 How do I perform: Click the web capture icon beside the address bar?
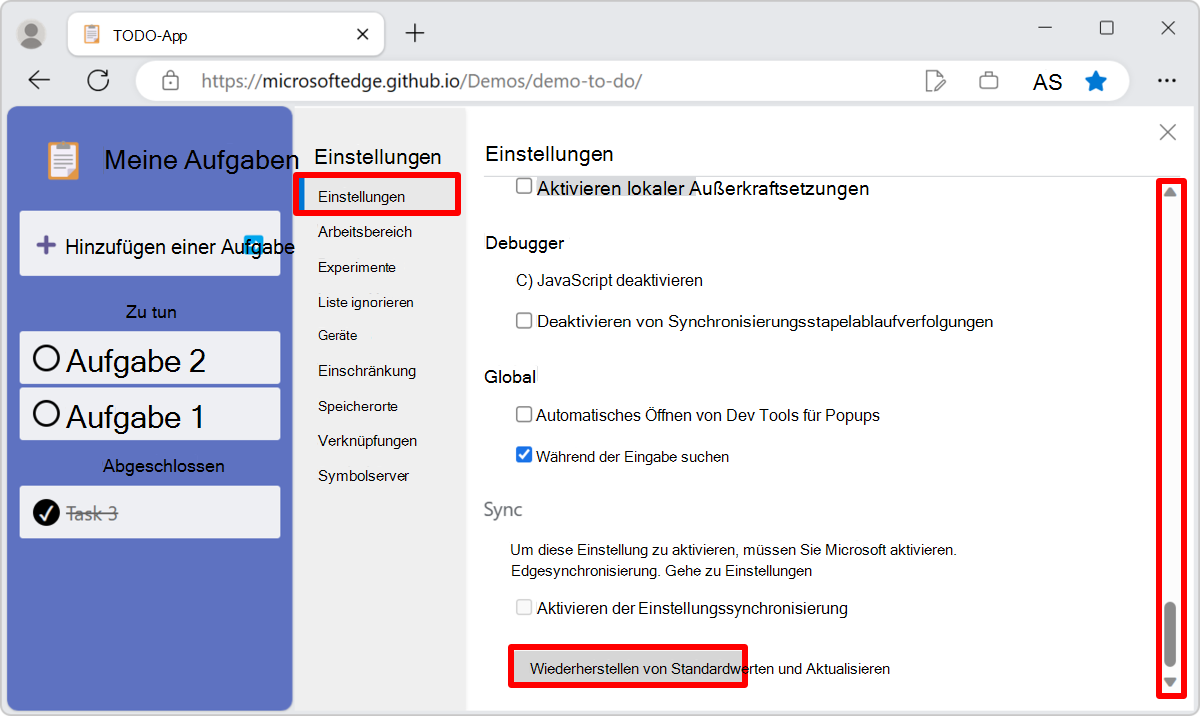point(936,81)
